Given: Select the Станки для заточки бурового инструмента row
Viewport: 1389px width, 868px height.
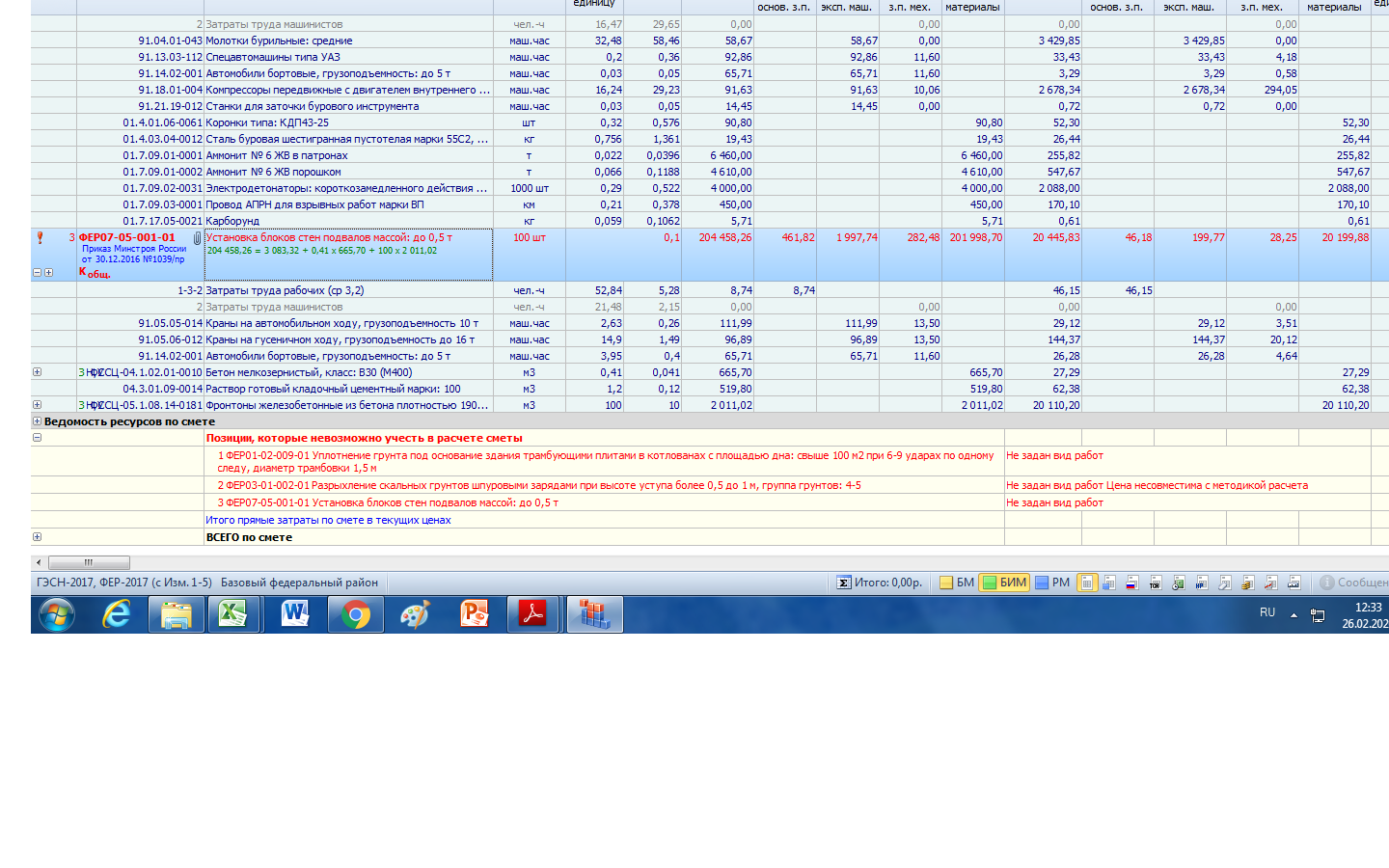Looking at the screenshot, I should pos(710,106).
